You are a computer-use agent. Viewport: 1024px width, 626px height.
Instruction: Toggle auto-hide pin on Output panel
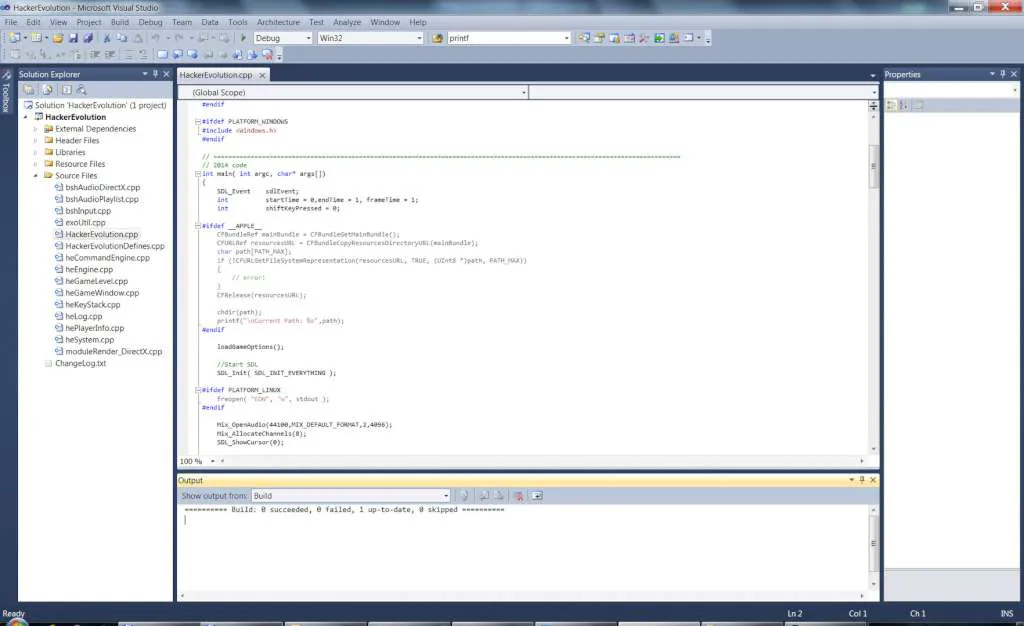click(x=862, y=480)
